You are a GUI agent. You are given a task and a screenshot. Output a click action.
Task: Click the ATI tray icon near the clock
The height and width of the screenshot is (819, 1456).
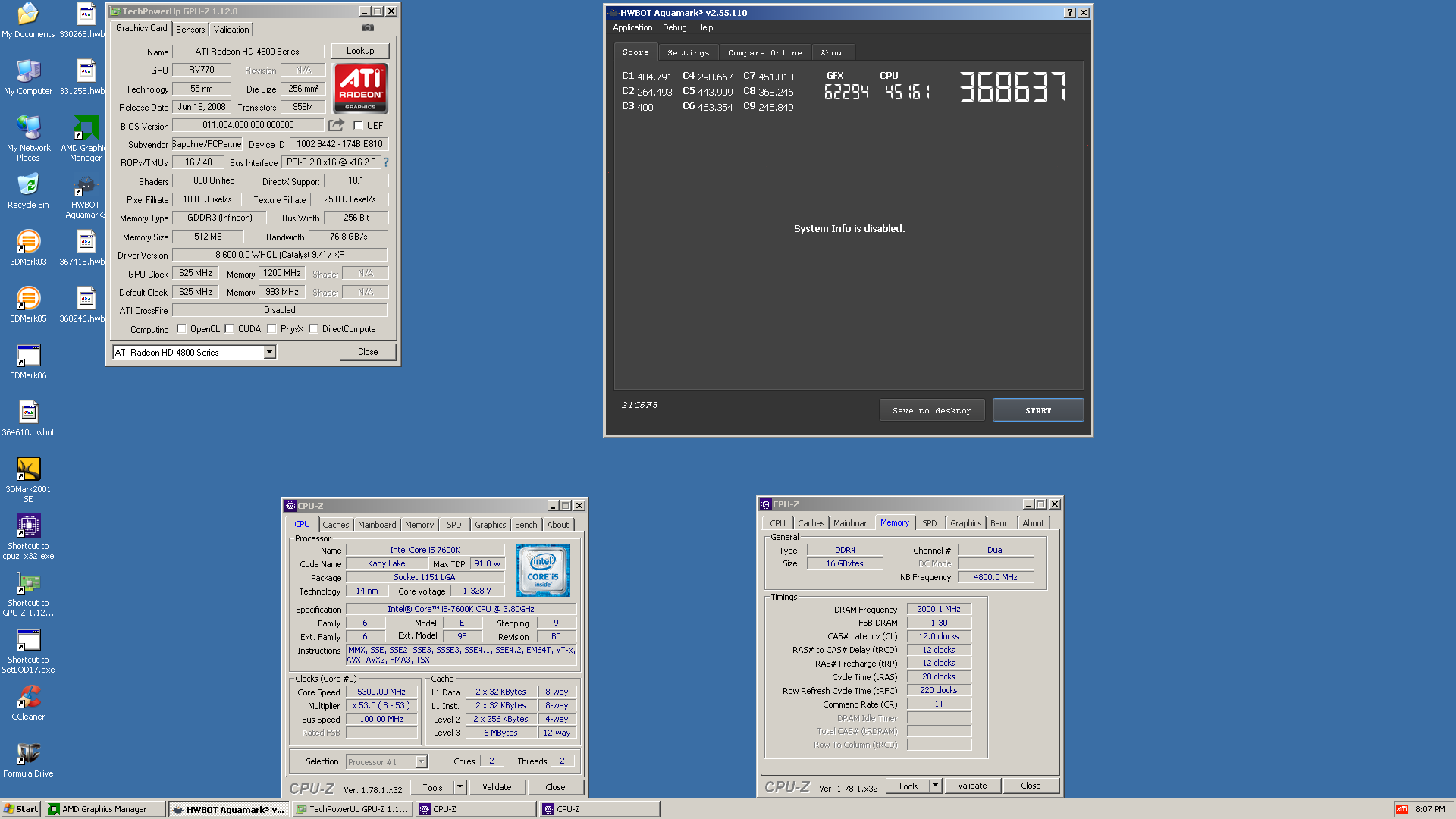click(x=1402, y=809)
